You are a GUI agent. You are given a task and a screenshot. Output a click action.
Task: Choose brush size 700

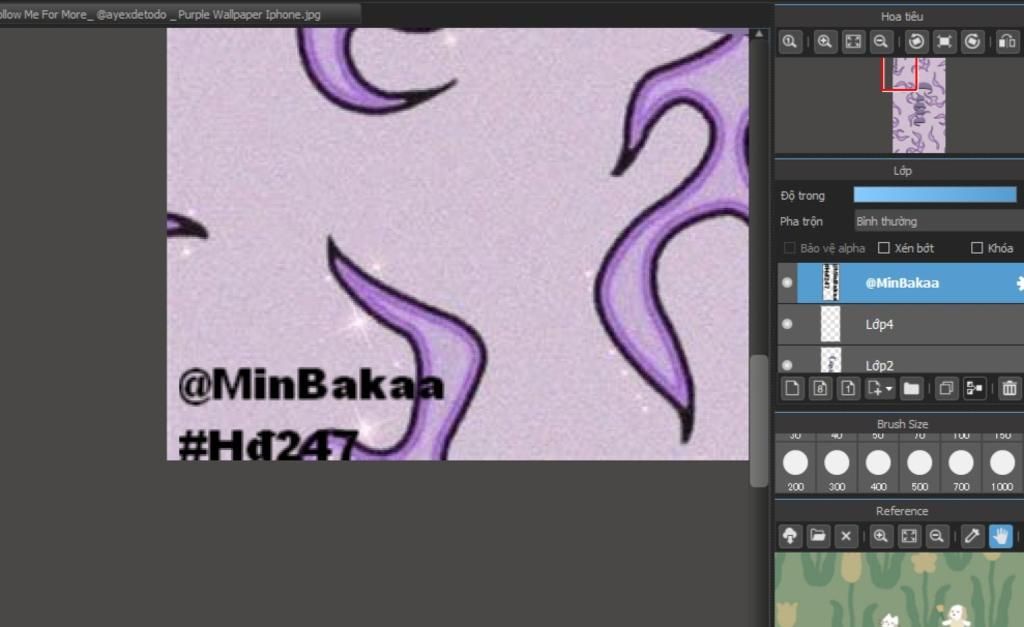[961, 469]
